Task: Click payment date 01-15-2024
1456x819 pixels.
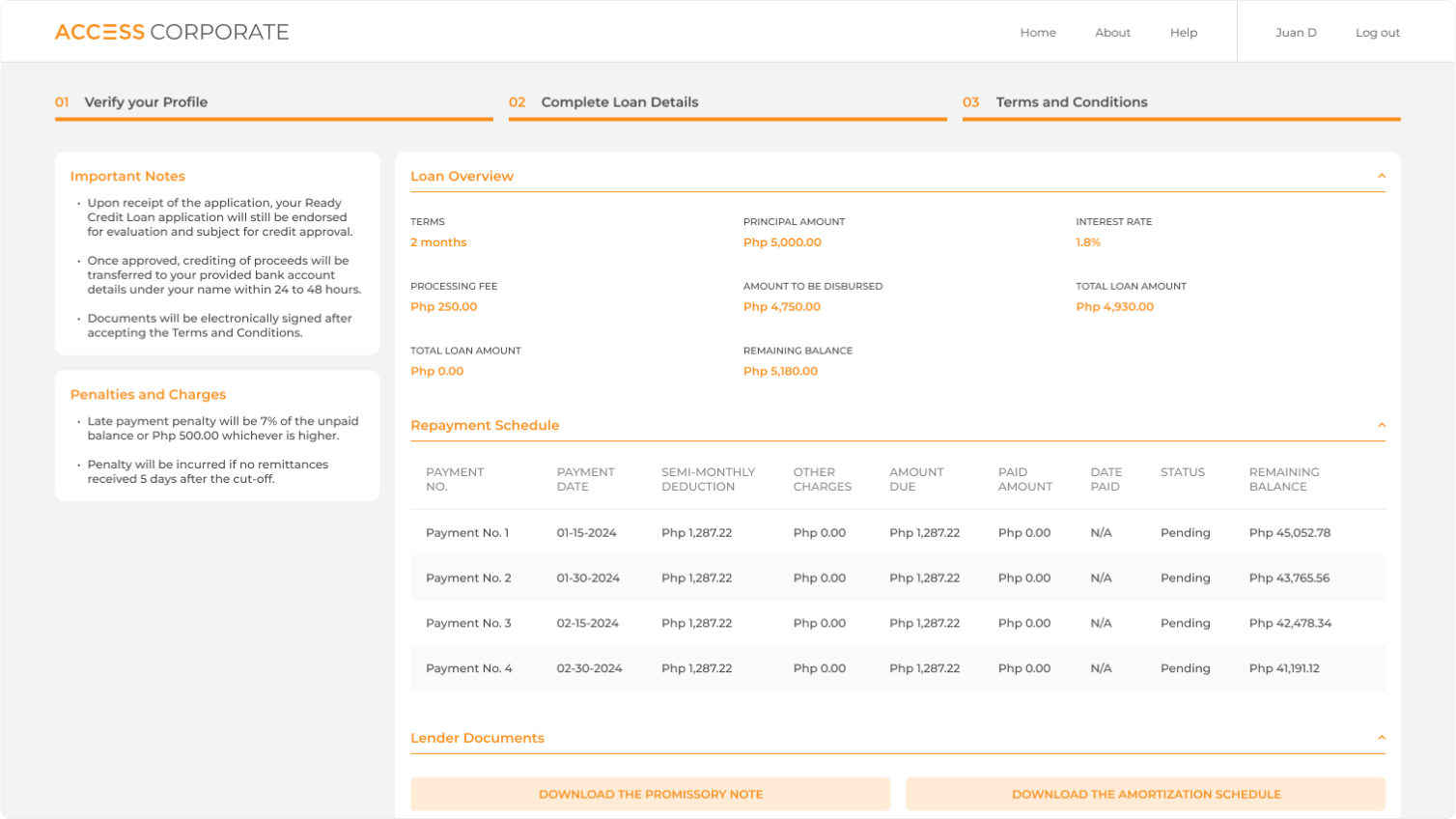Action: coord(586,533)
